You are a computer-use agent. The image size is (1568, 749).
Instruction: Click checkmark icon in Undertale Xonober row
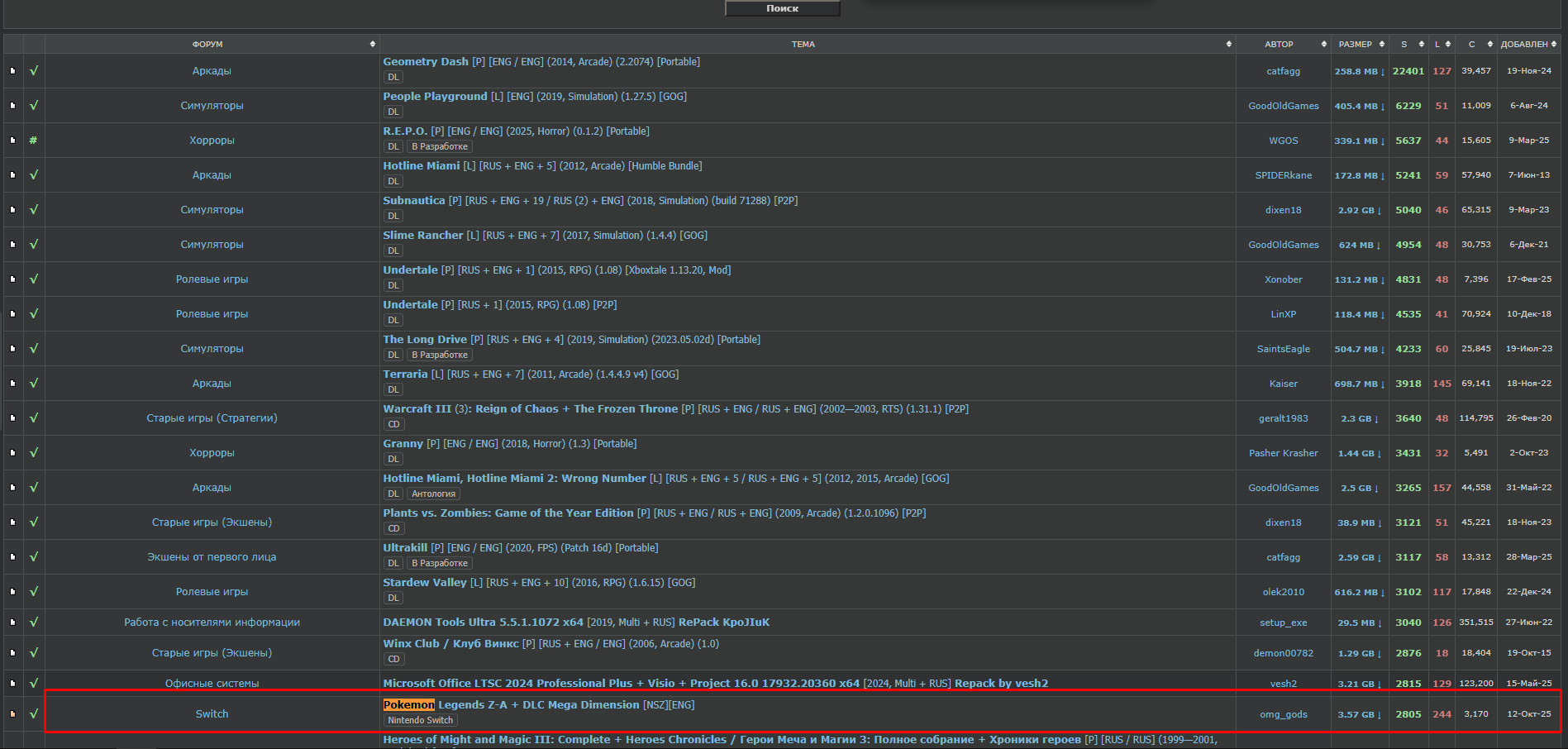pyautogui.click(x=34, y=279)
